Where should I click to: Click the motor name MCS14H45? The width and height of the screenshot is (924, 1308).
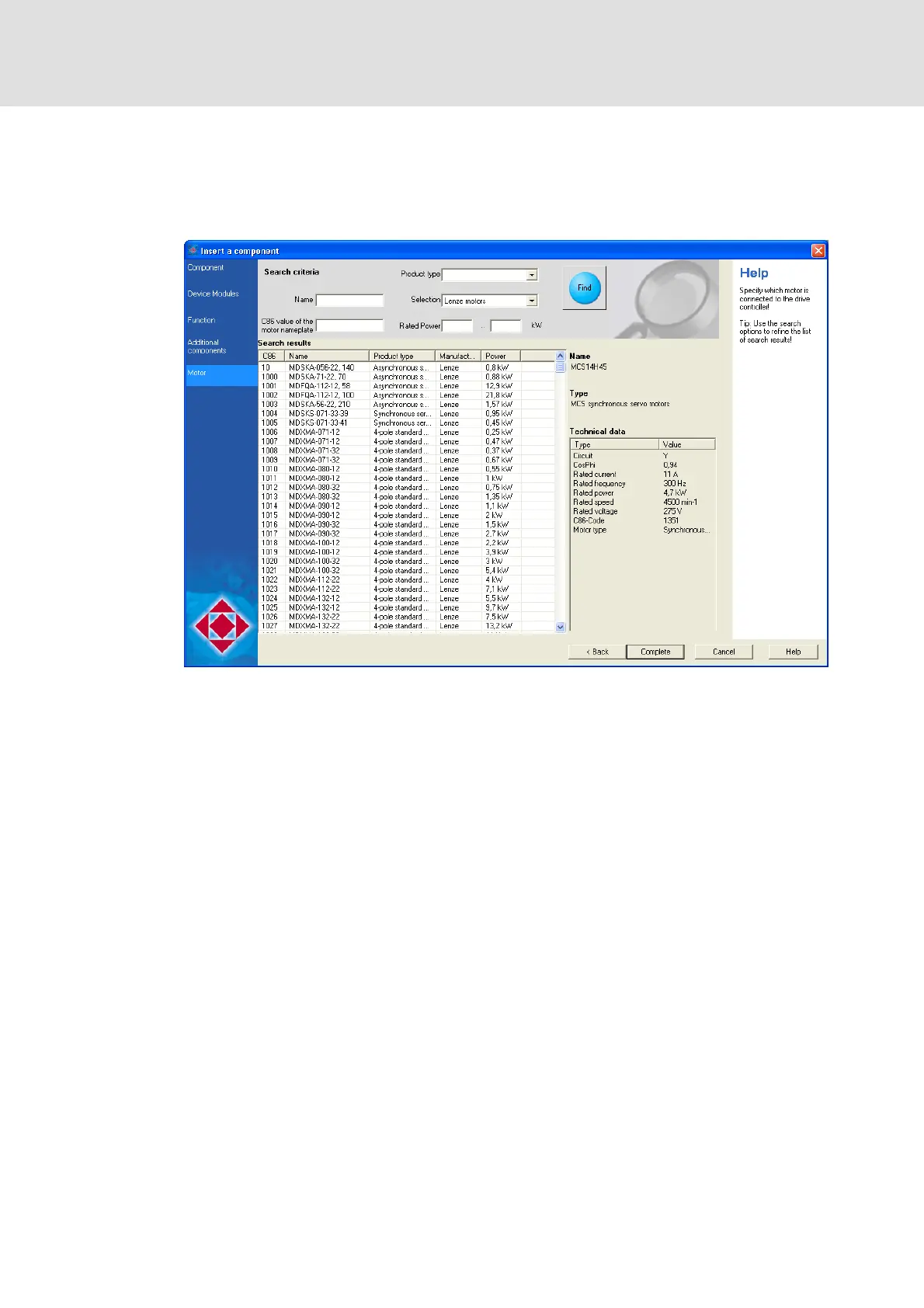589,367
